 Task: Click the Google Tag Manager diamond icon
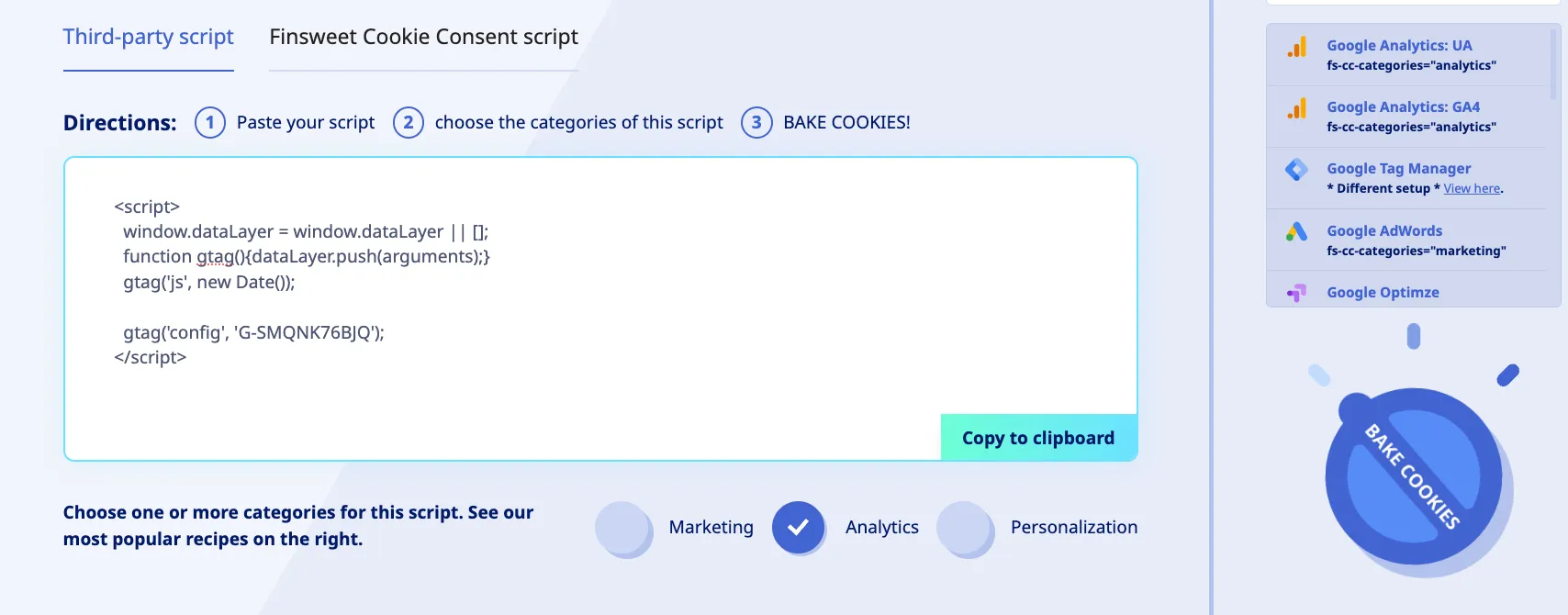coord(1295,169)
